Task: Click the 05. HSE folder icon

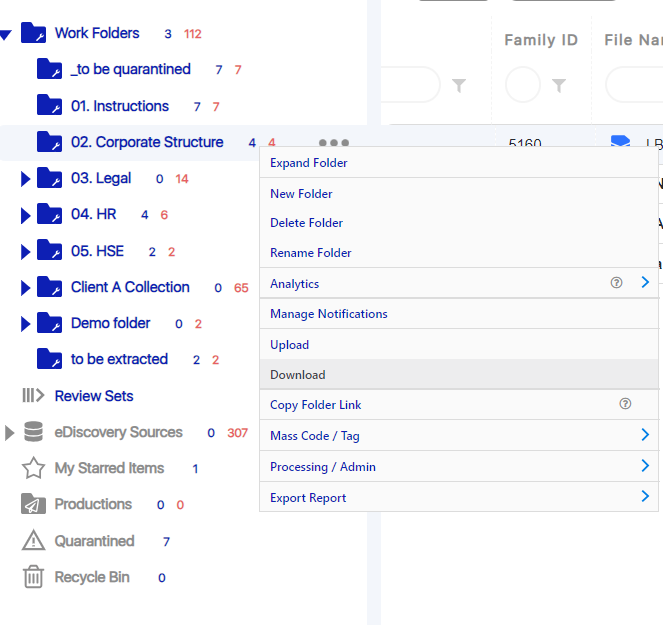Action: [49, 250]
